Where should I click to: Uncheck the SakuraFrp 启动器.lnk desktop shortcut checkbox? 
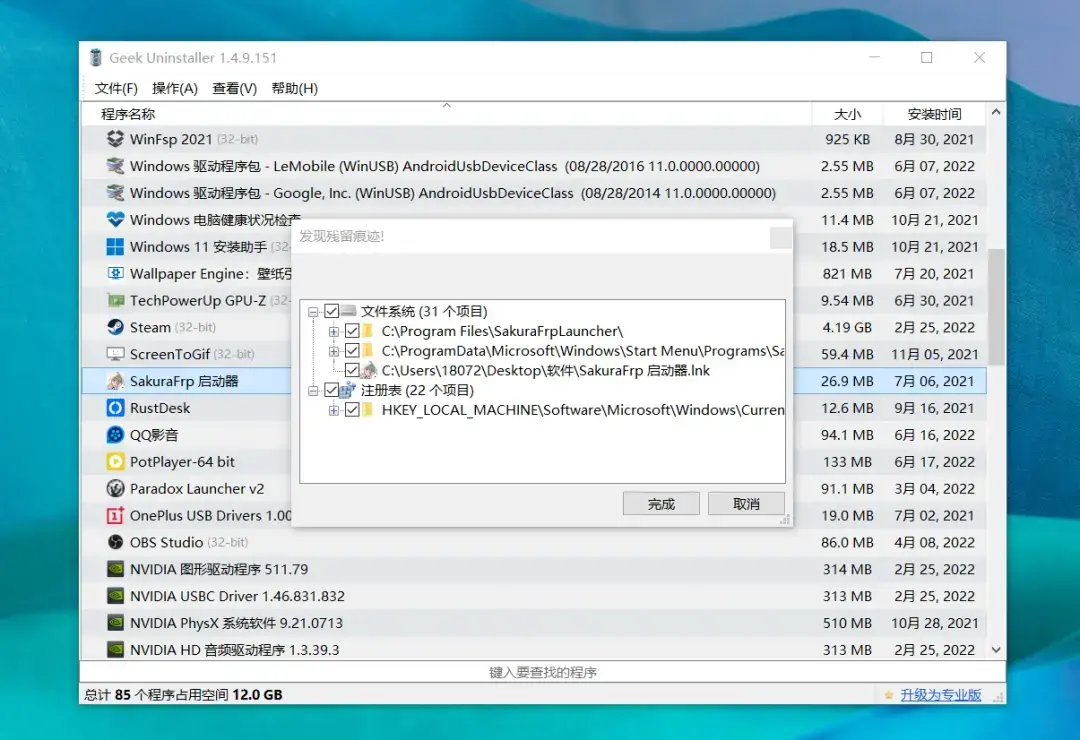pos(352,370)
